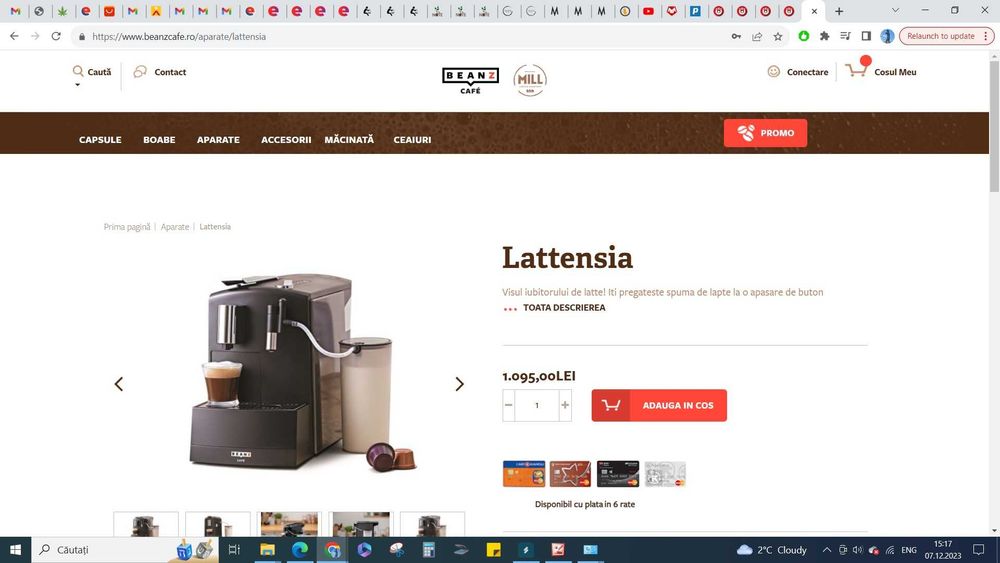Open the browser extensions puzzle icon
The width and height of the screenshot is (1000, 563).
(825, 36)
